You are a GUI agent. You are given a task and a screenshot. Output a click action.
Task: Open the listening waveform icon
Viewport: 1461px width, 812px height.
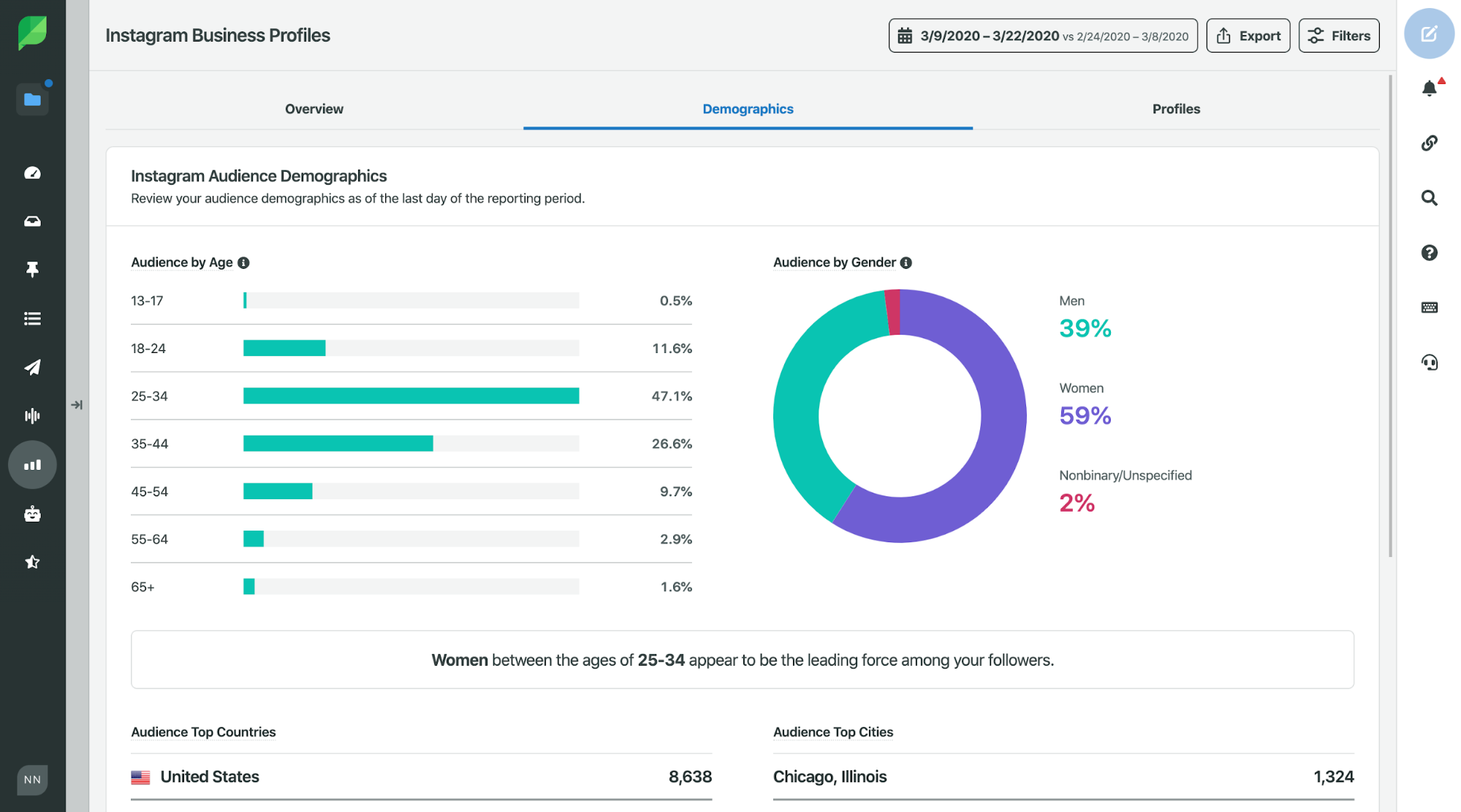(32, 416)
